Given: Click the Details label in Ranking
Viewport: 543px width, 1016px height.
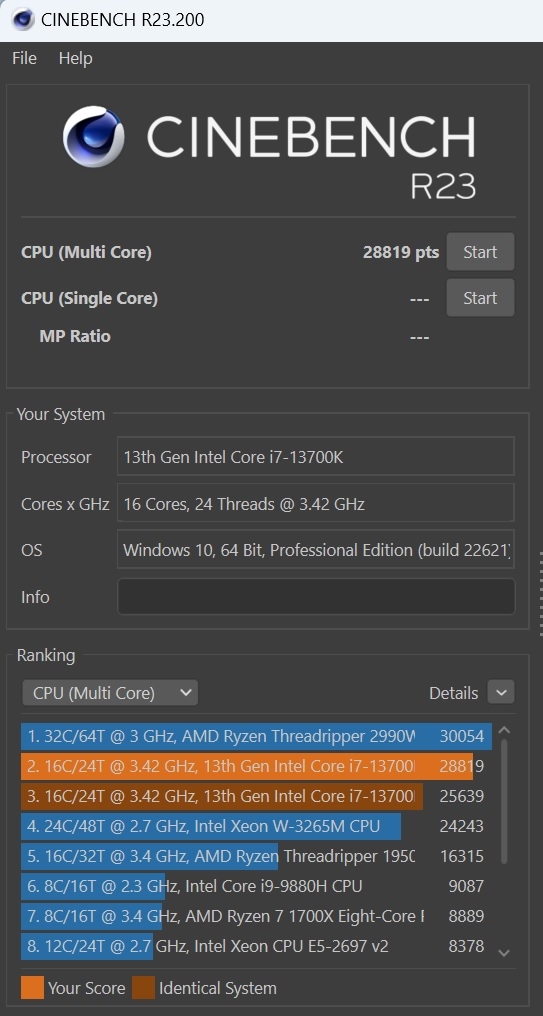Looking at the screenshot, I should point(454,693).
